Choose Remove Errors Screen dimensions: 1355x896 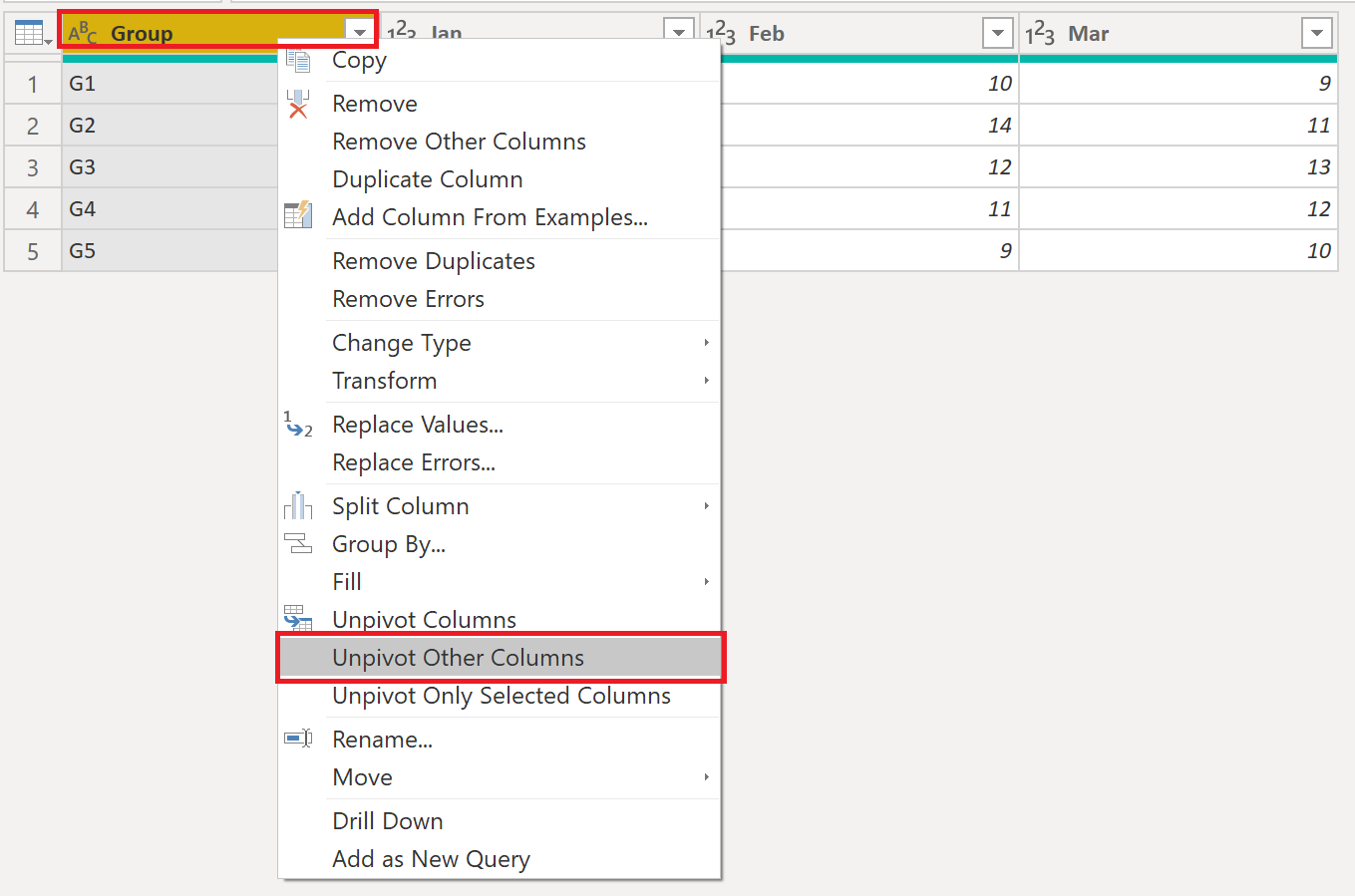point(500,299)
